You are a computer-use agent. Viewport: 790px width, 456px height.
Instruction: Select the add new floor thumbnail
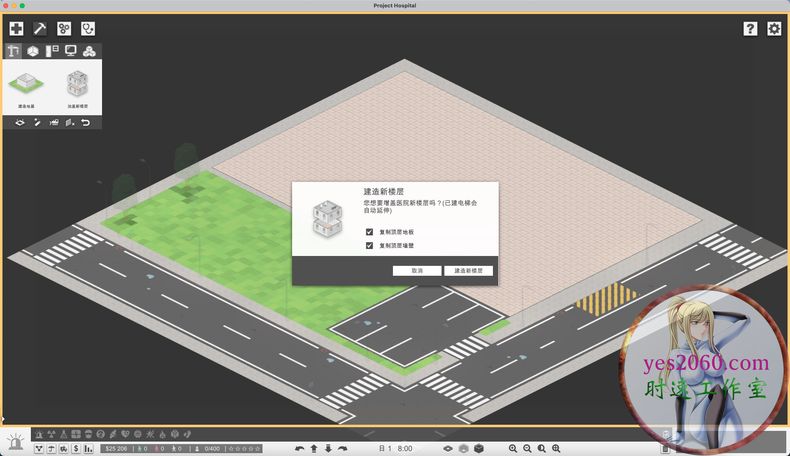click(x=77, y=86)
